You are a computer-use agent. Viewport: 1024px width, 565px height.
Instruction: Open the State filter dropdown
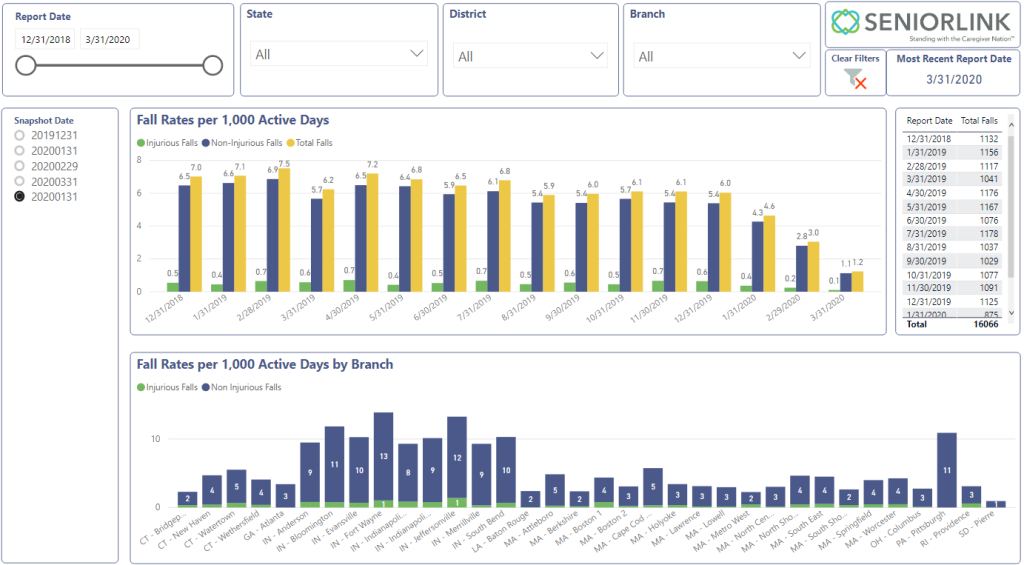339,54
